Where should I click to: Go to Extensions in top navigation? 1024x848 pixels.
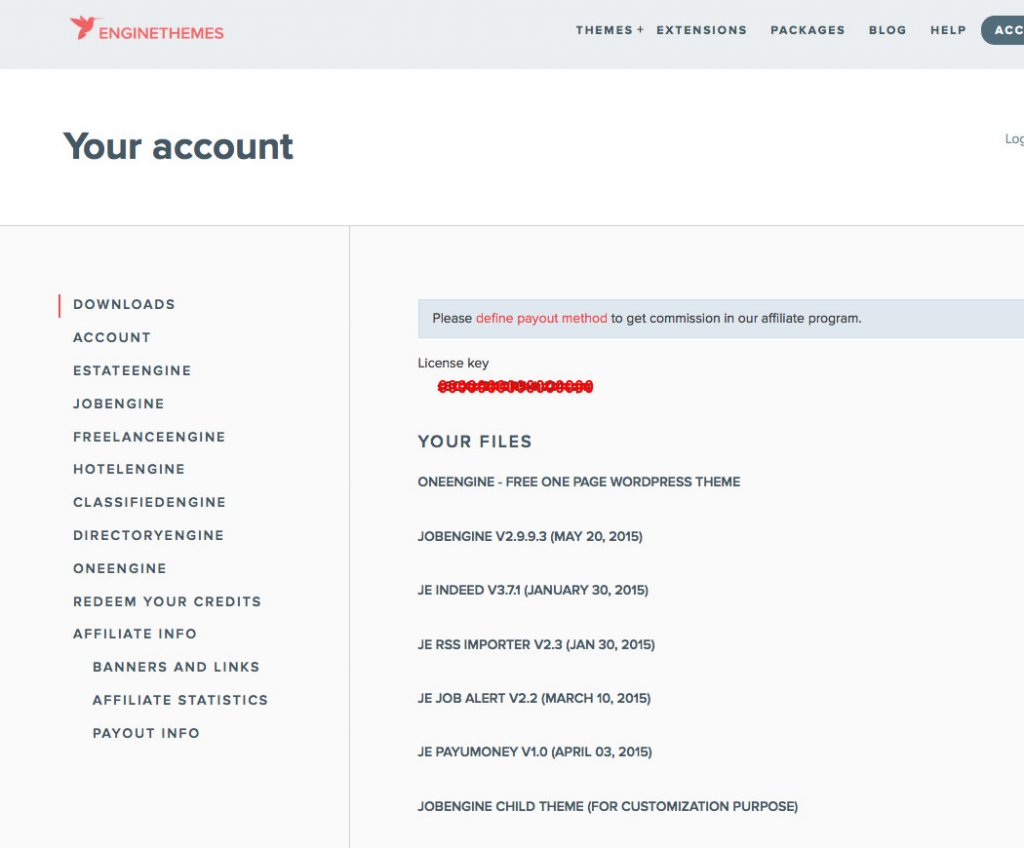(701, 30)
